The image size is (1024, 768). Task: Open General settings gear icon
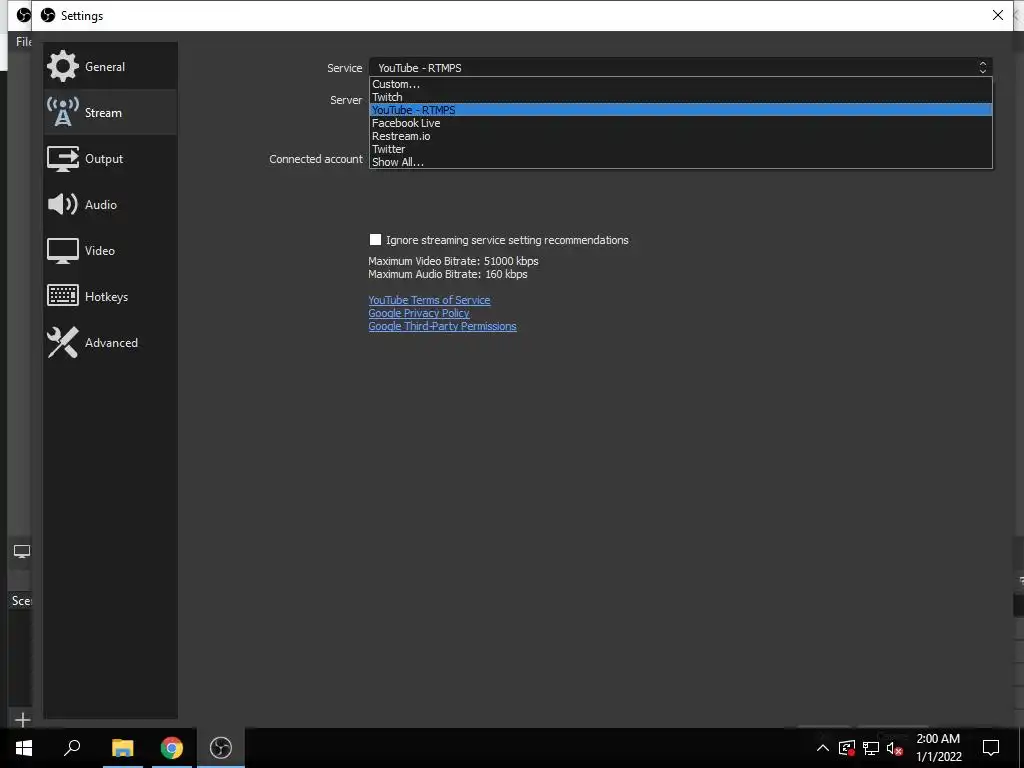[x=63, y=67]
